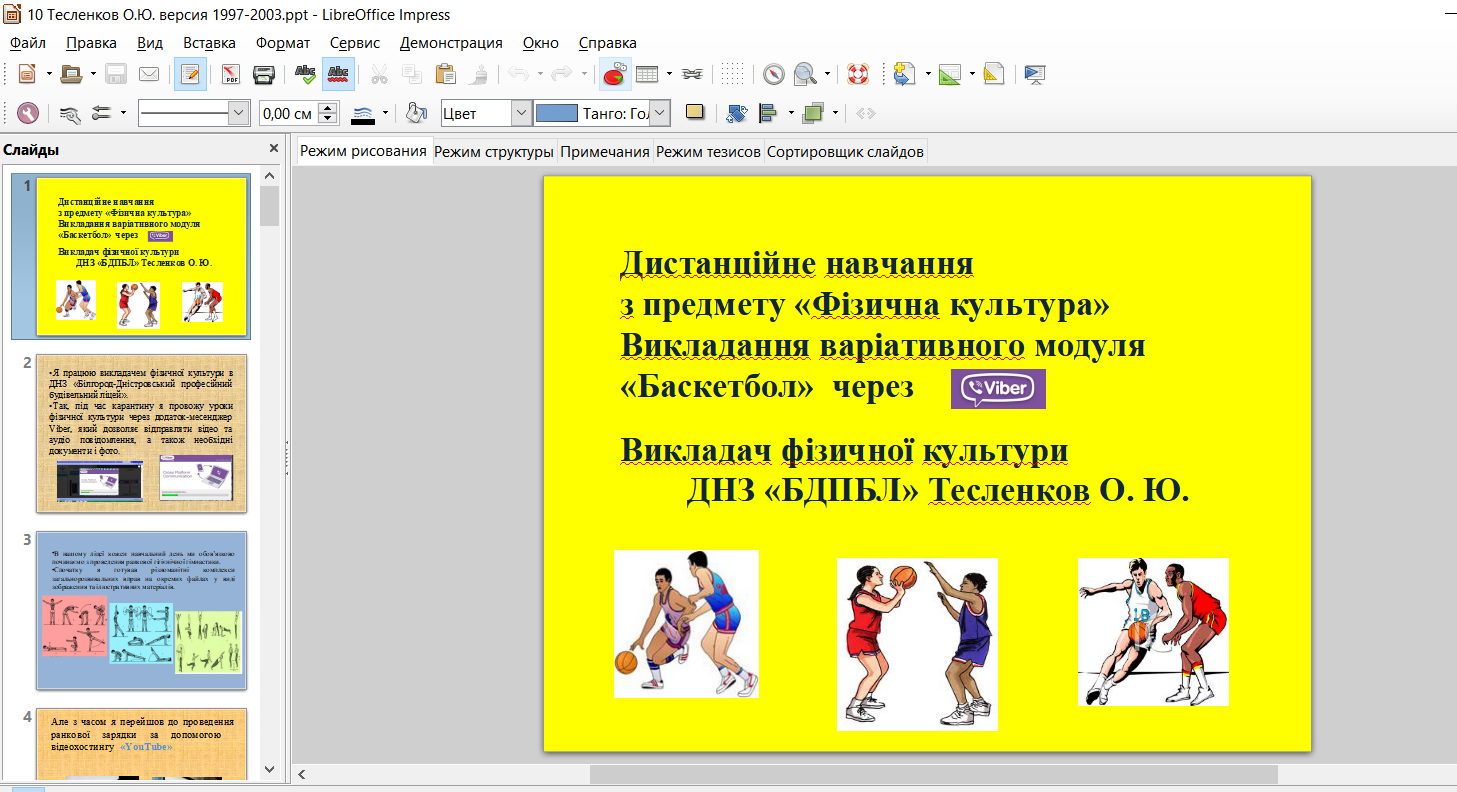Open the fill type 'Цвет' dropdown
The height and width of the screenshot is (792, 1457).
pyautogui.click(x=521, y=113)
